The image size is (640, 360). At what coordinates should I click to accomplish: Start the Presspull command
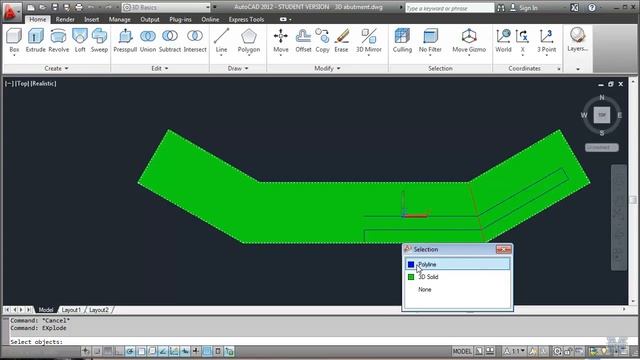125,40
